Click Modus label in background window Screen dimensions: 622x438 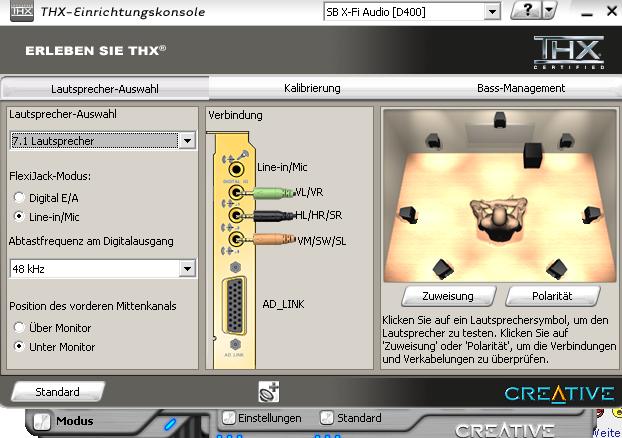point(75,421)
